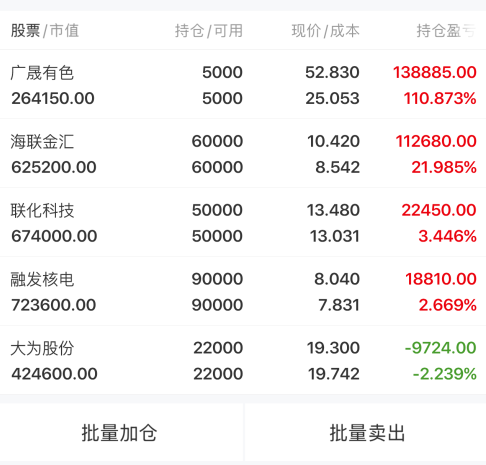Viewport: 486px width, 465px height.
Task: Select 海联金汇 profit percentage 21.985%
Action: (x=444, y=167)
